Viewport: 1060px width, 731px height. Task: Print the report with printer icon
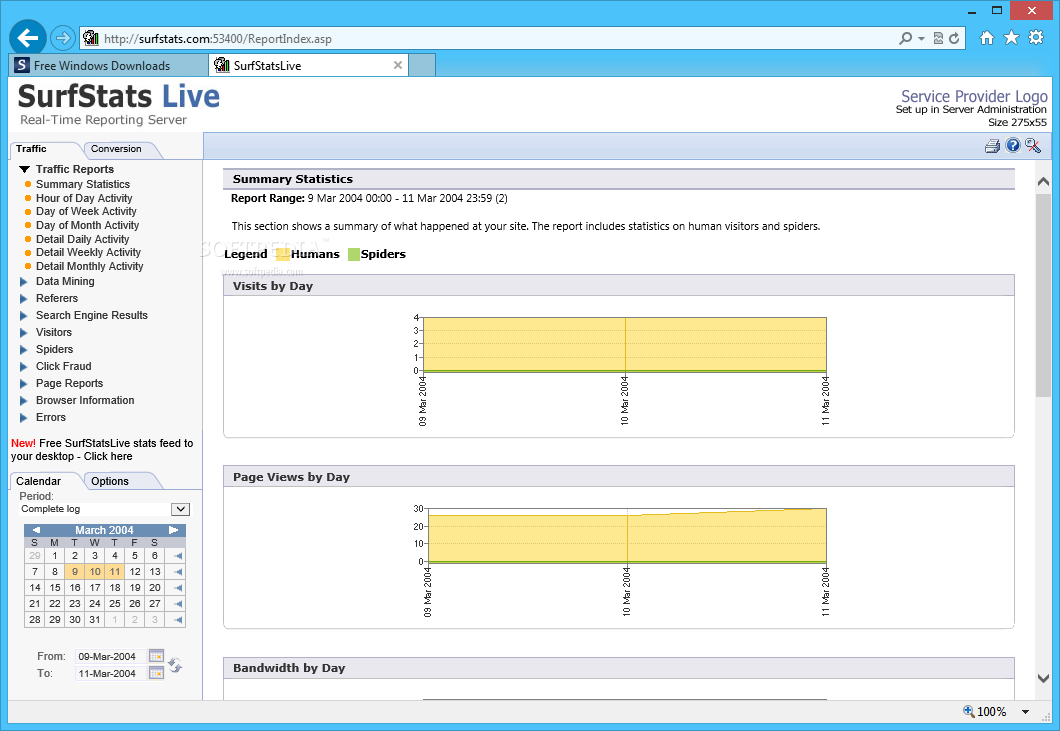point(992,145)
